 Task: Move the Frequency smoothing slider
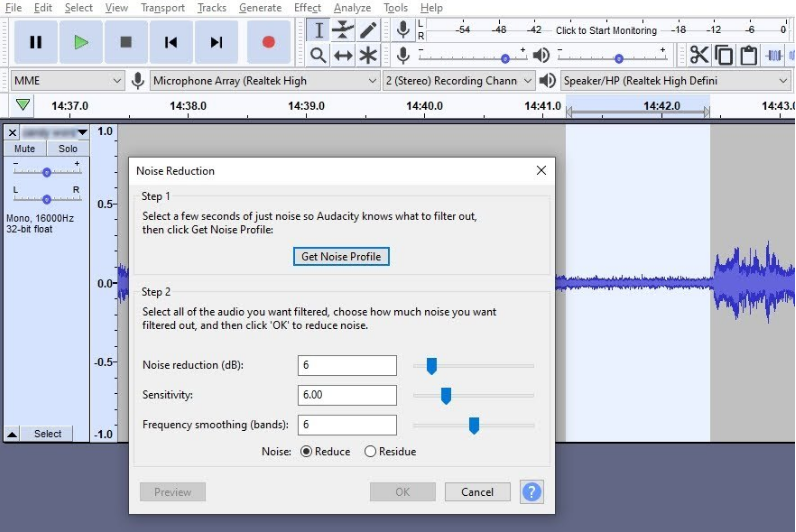(474, 425)
